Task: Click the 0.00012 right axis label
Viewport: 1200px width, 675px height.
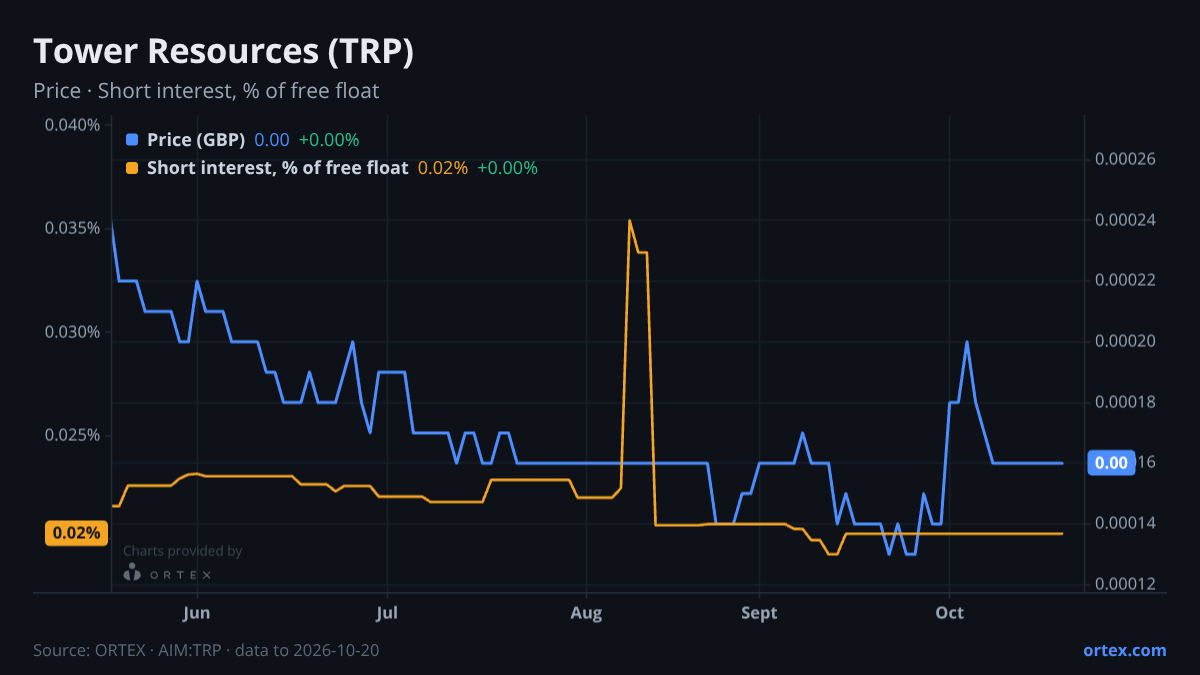Action: tap(1125, 584)
